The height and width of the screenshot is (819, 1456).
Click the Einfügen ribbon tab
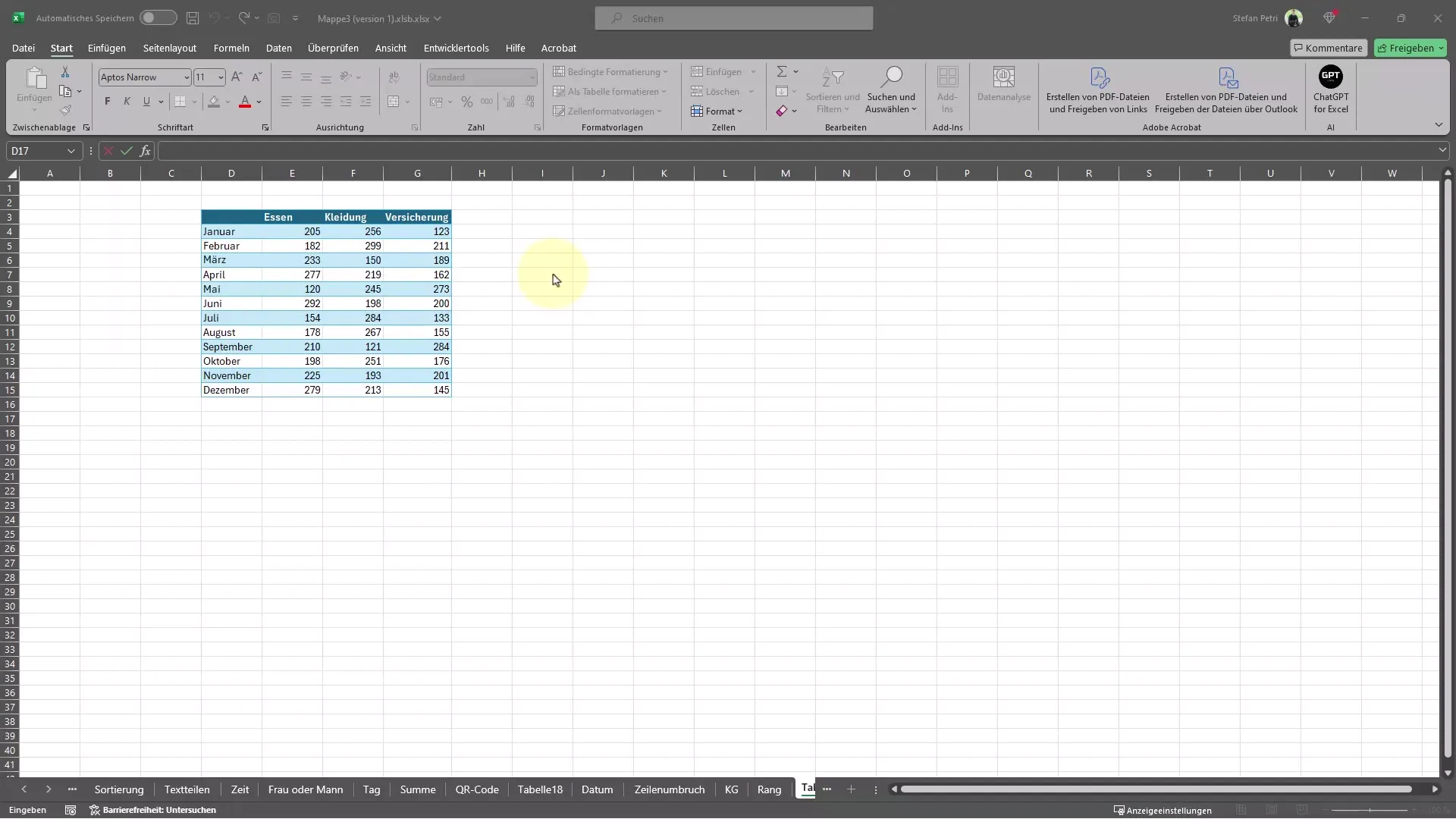[107, 47]
